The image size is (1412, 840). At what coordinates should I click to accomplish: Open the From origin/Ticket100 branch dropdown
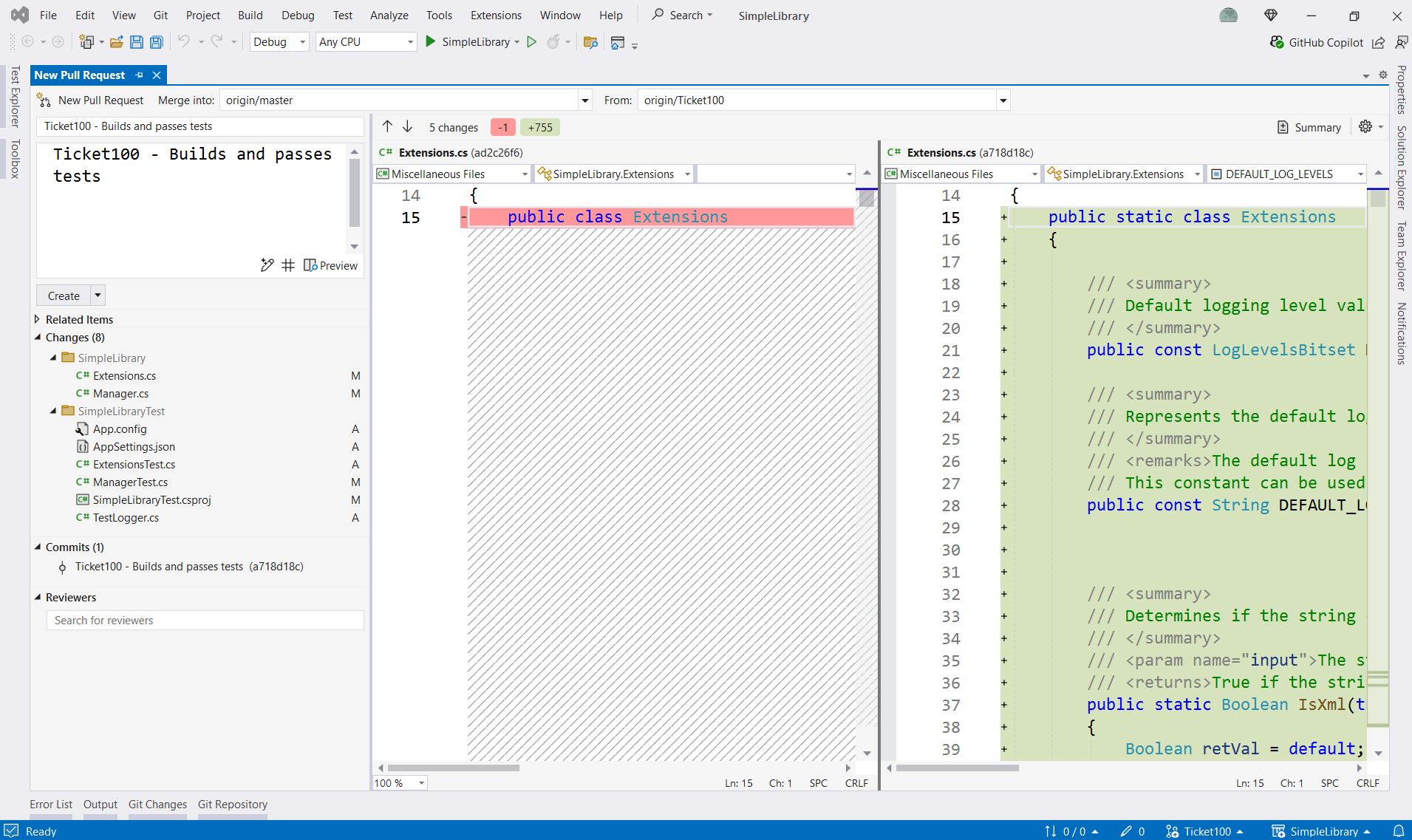click(1003, 100)
